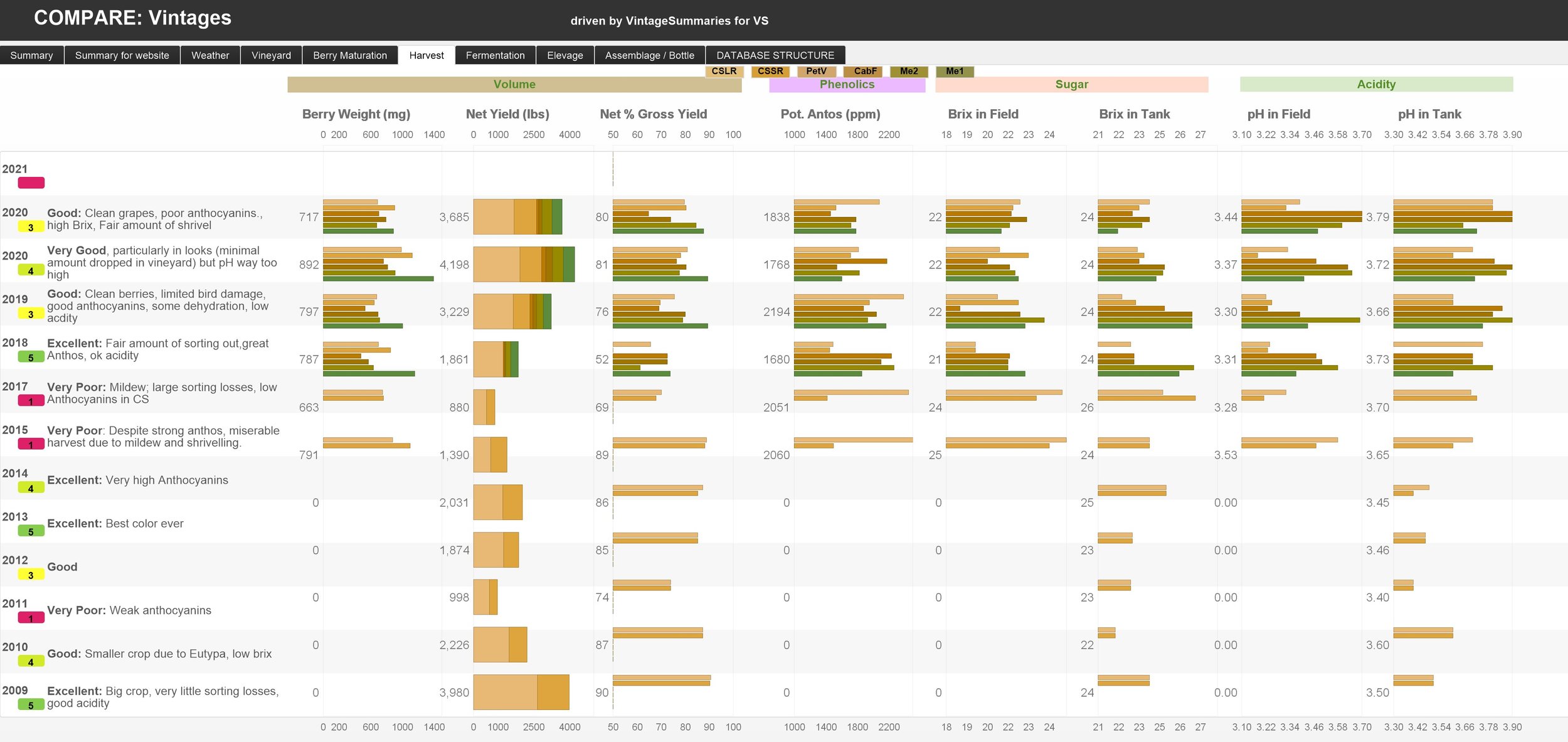Select the Fermentation tab

pos(495,55)
